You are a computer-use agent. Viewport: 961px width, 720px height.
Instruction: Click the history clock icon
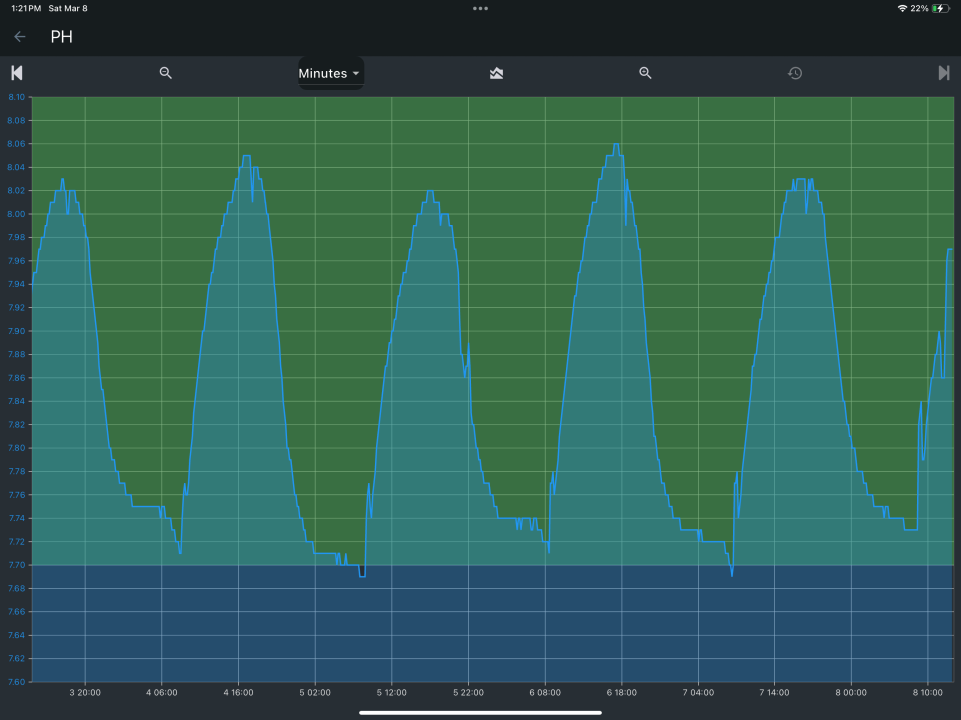(x=795, y=73)
